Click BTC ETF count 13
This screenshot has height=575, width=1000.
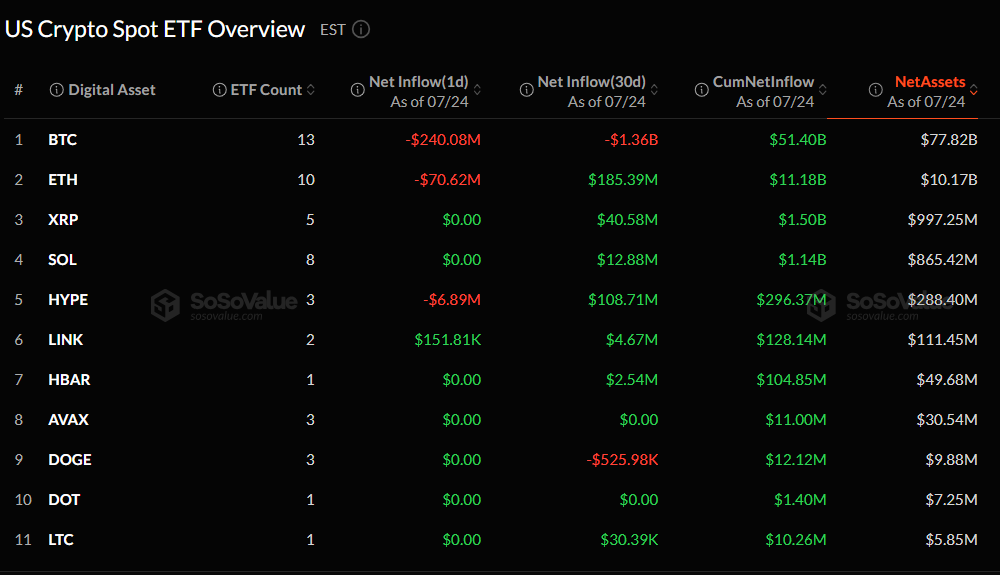tap(305, 140)
